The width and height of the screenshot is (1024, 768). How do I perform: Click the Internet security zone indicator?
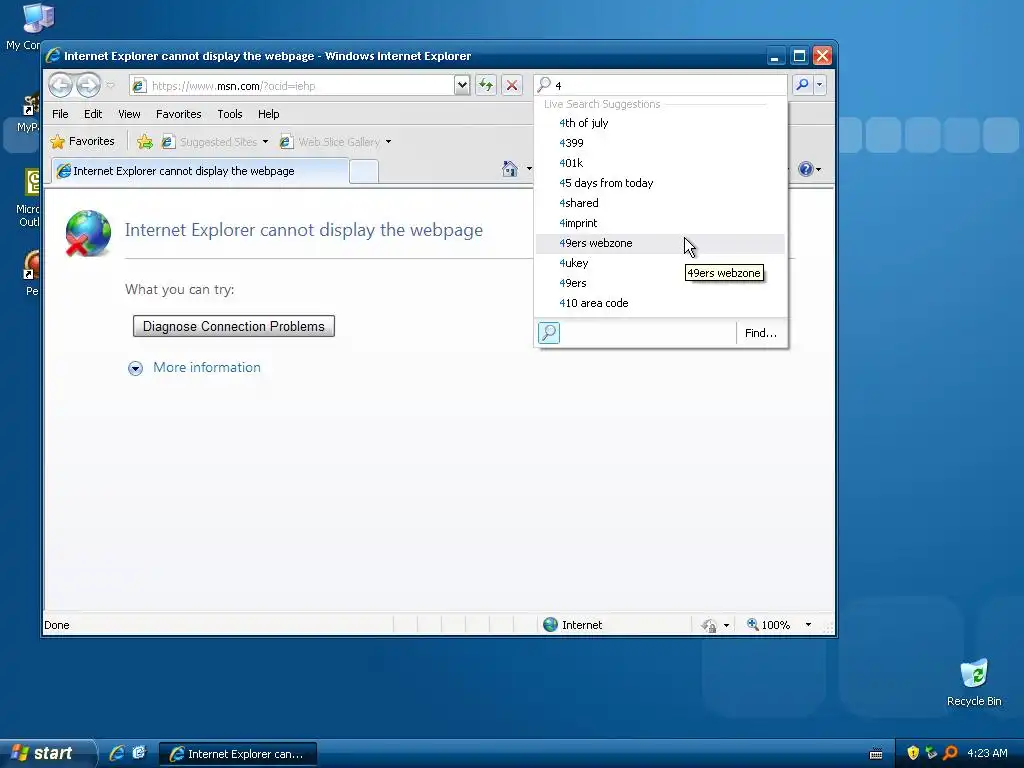click(x=573, y=625)
